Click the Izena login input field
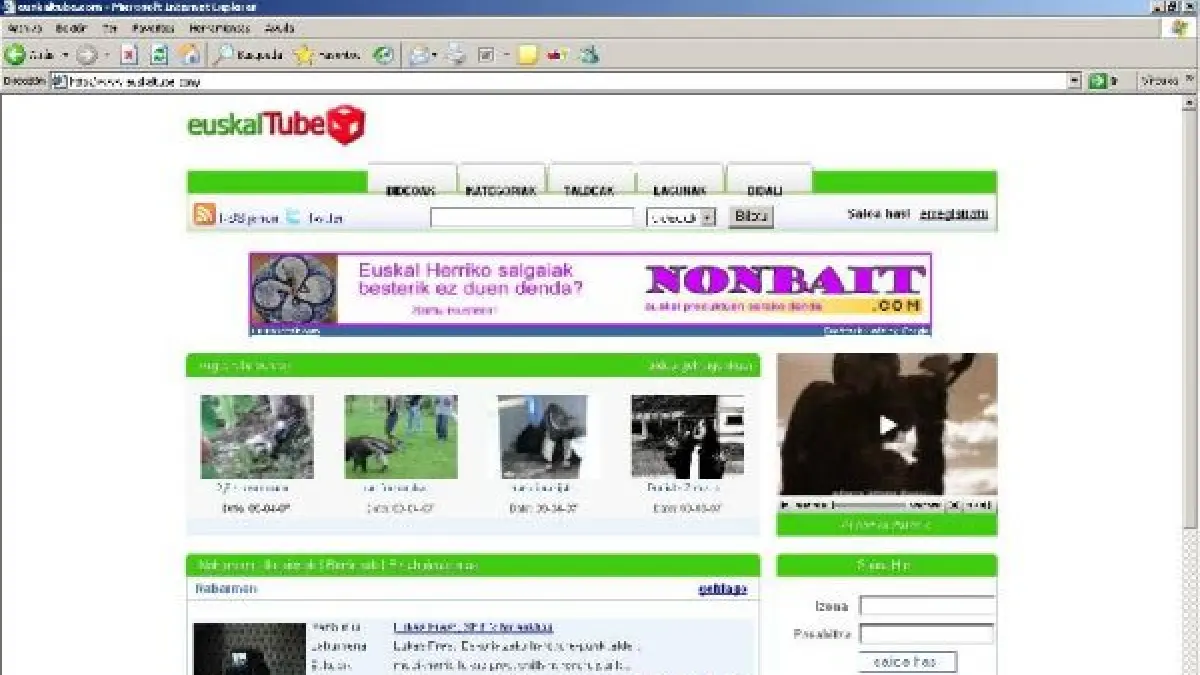 point(927,606)
